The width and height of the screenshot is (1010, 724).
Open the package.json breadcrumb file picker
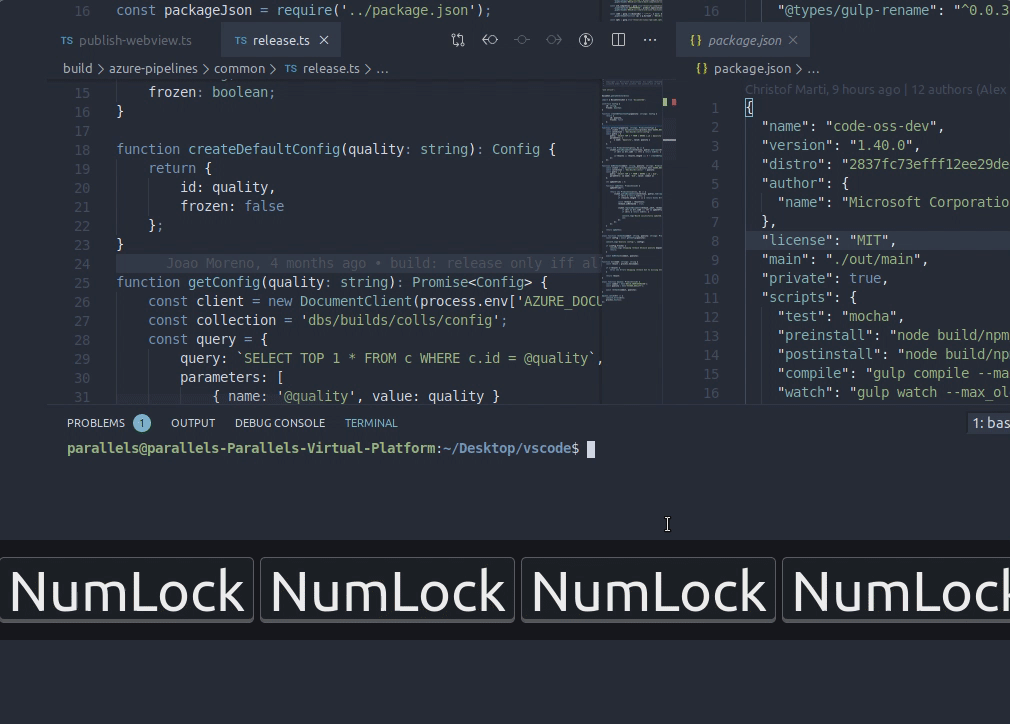(x=752, y=68)
